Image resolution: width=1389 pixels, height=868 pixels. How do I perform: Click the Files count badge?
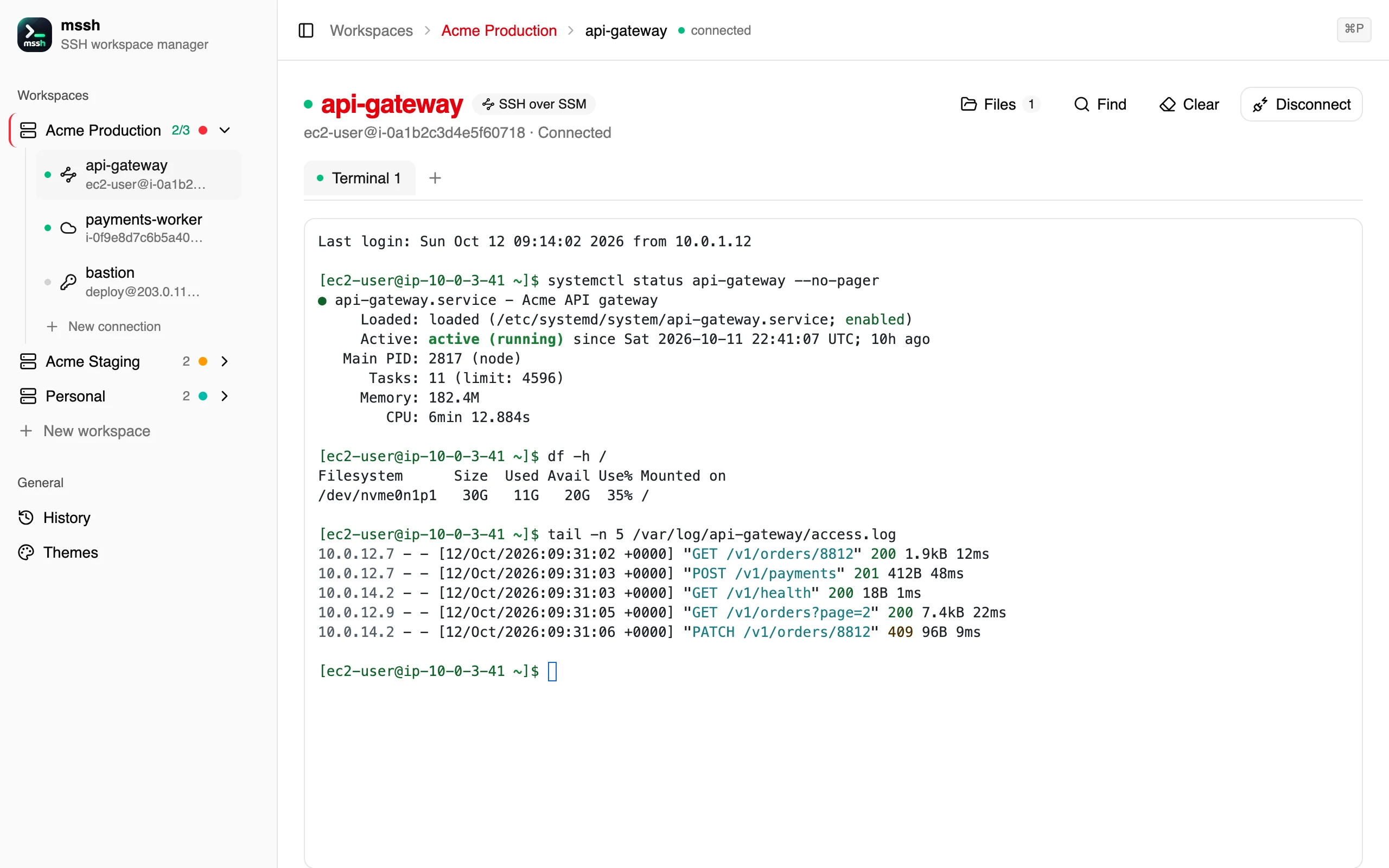[1031, 104]
